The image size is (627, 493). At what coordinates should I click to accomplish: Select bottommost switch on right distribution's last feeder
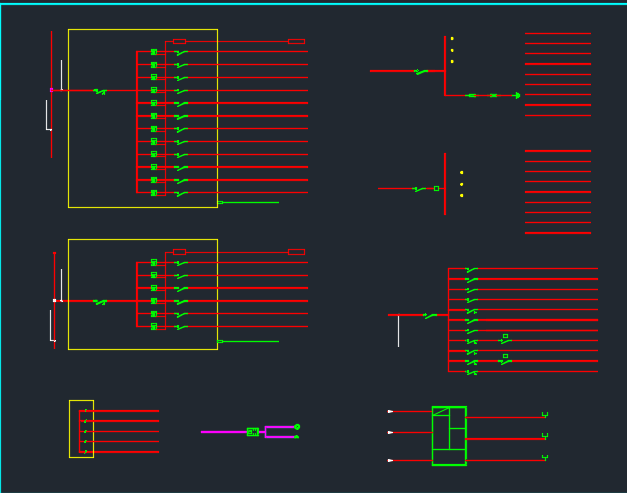(471, 373)
